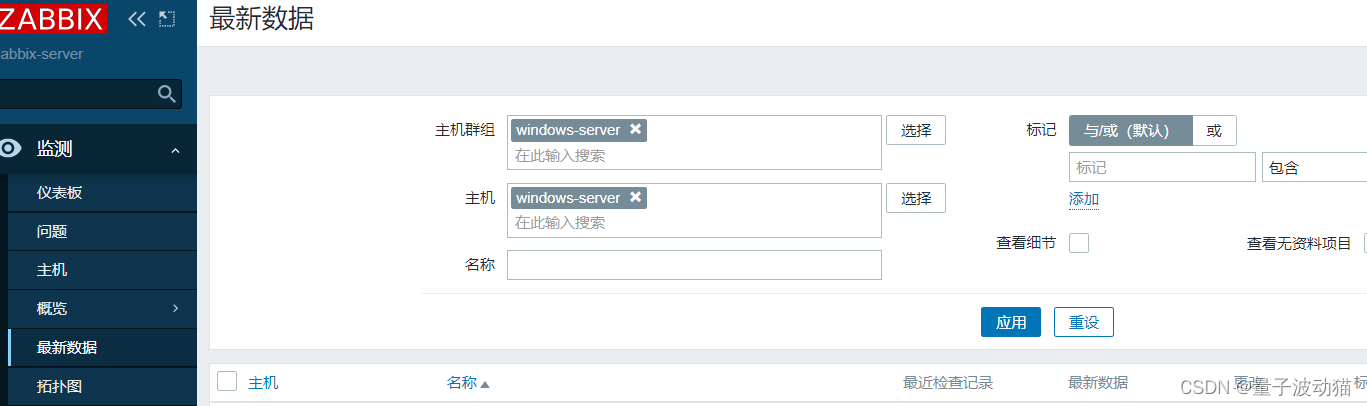Tick the select-all checkbox in table header

click(x=227, y=381)
